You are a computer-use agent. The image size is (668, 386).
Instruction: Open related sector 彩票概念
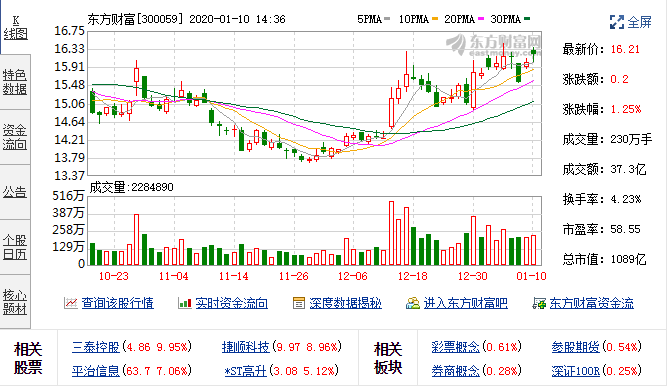coord(455,347)
